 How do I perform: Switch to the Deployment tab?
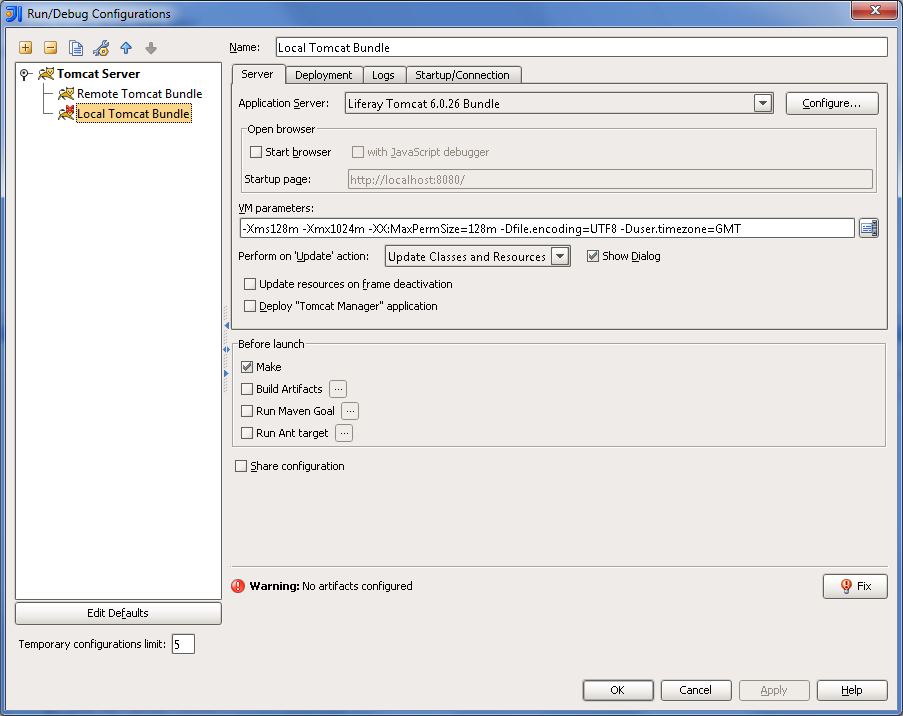[323, 75]
